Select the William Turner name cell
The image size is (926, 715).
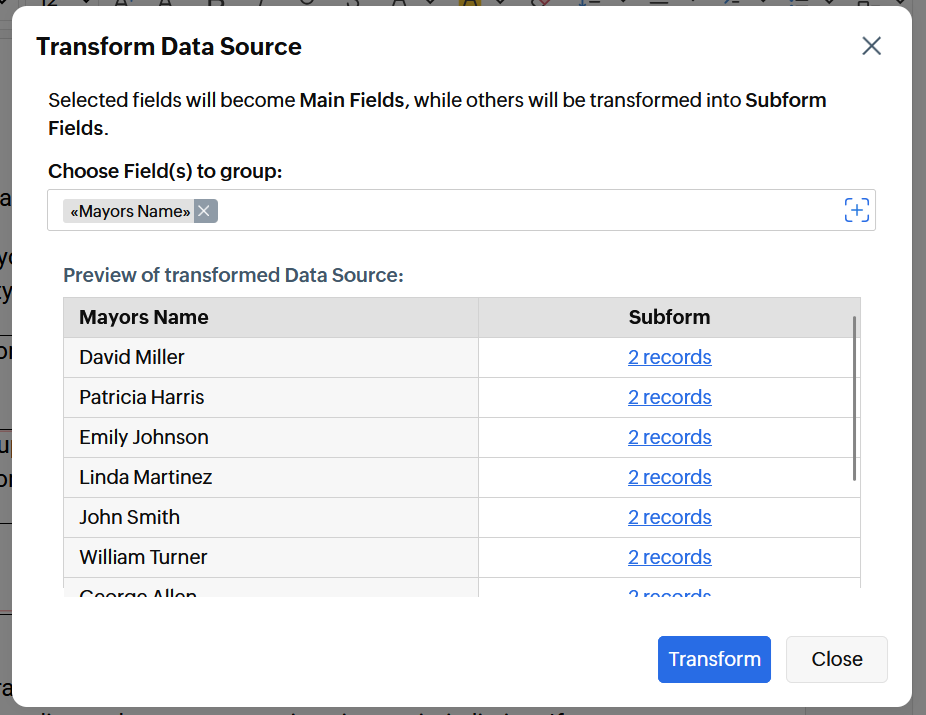[x=144, y=557]
